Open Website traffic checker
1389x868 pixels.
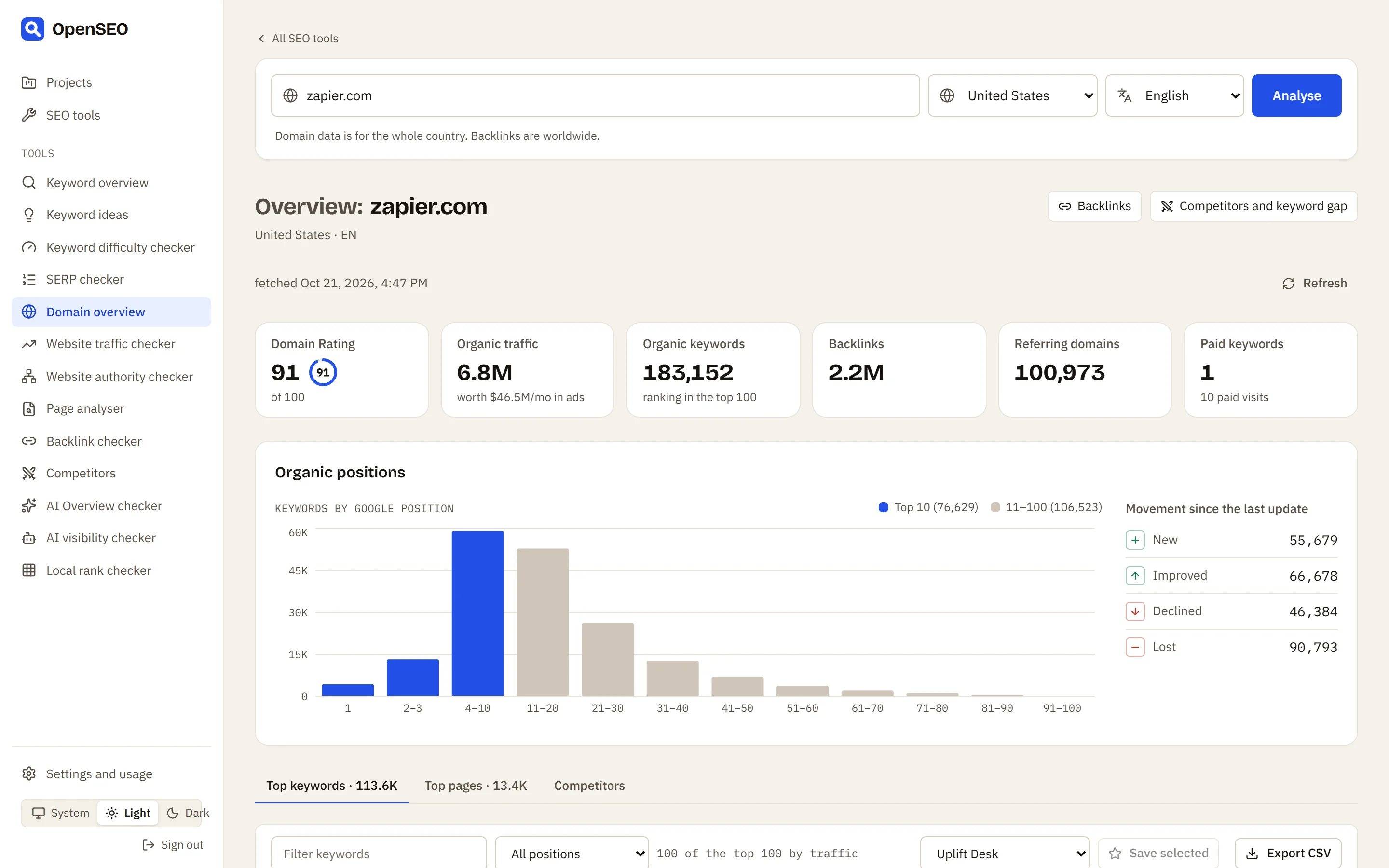[x=111, y=344]
